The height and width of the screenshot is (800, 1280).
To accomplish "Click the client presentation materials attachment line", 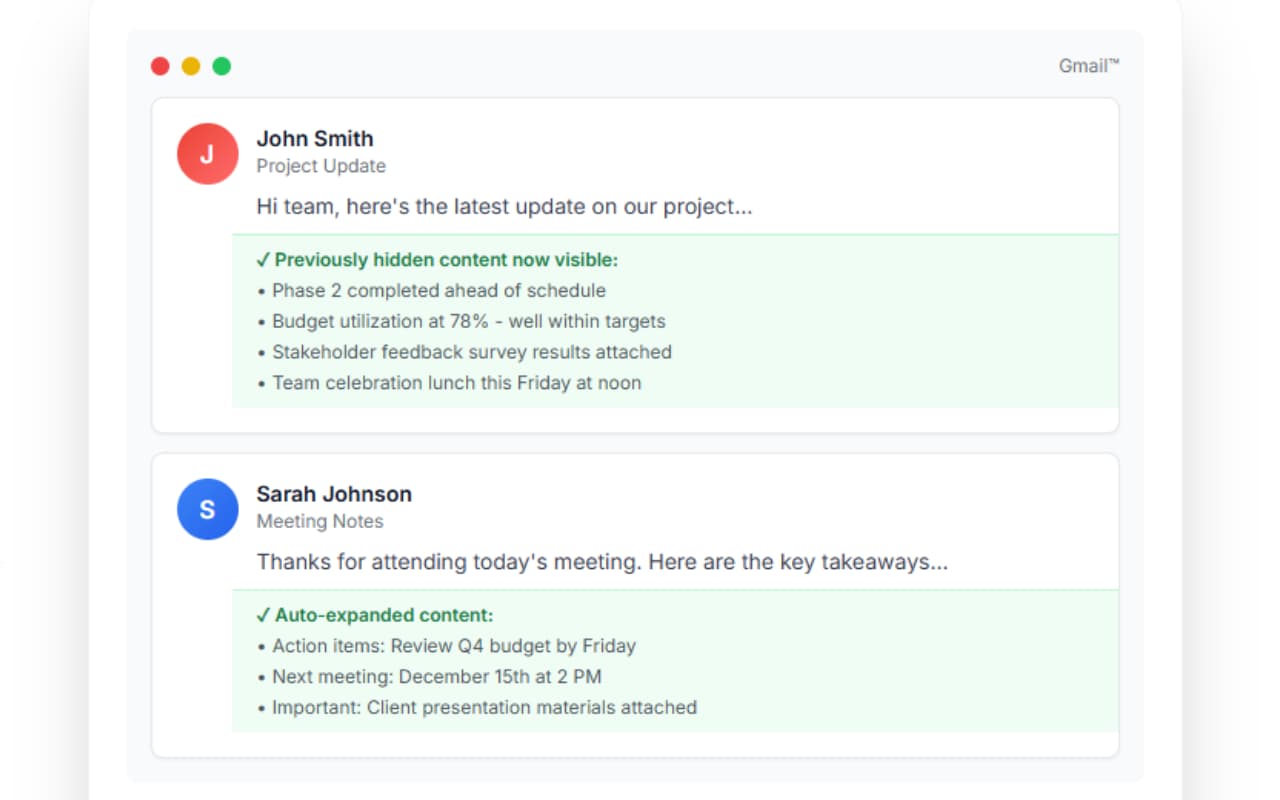I will 483,707.
